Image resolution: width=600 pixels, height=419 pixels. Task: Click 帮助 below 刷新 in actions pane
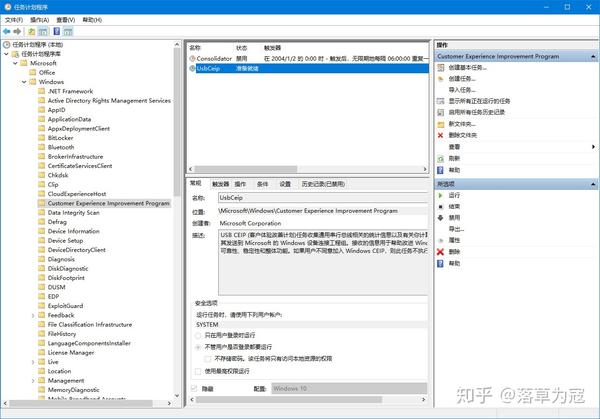point(454,170)
